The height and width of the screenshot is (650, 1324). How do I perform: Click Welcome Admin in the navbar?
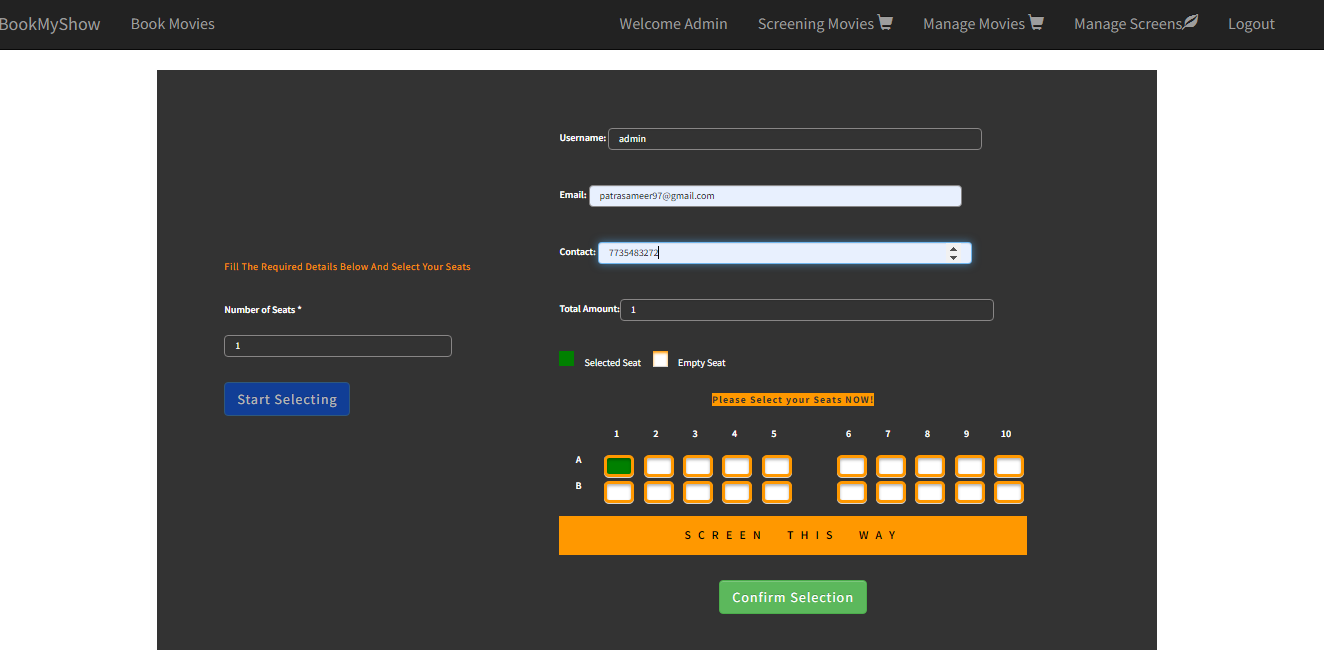pyautogui.click(x=673, y=22)
